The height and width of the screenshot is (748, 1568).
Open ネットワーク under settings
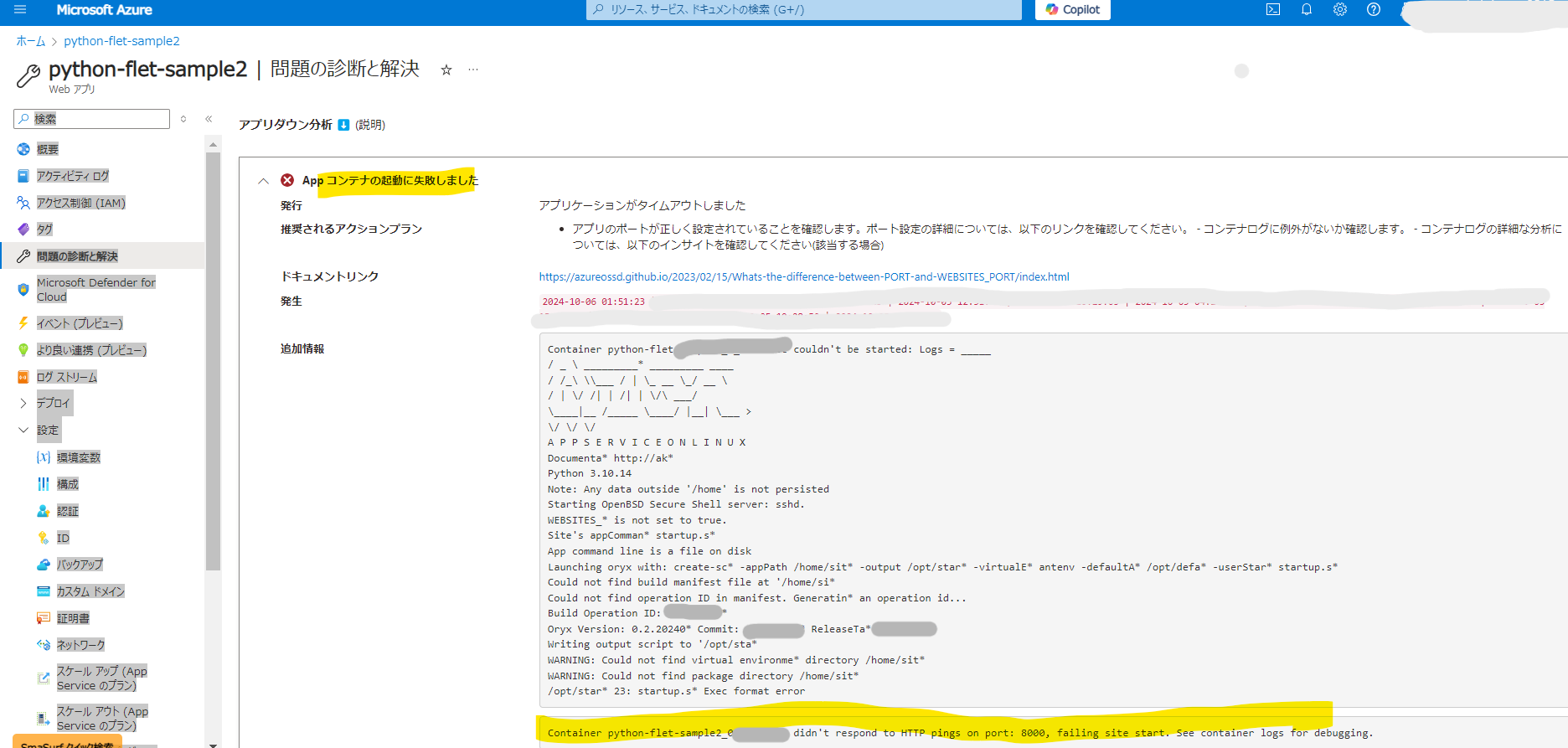80,645
